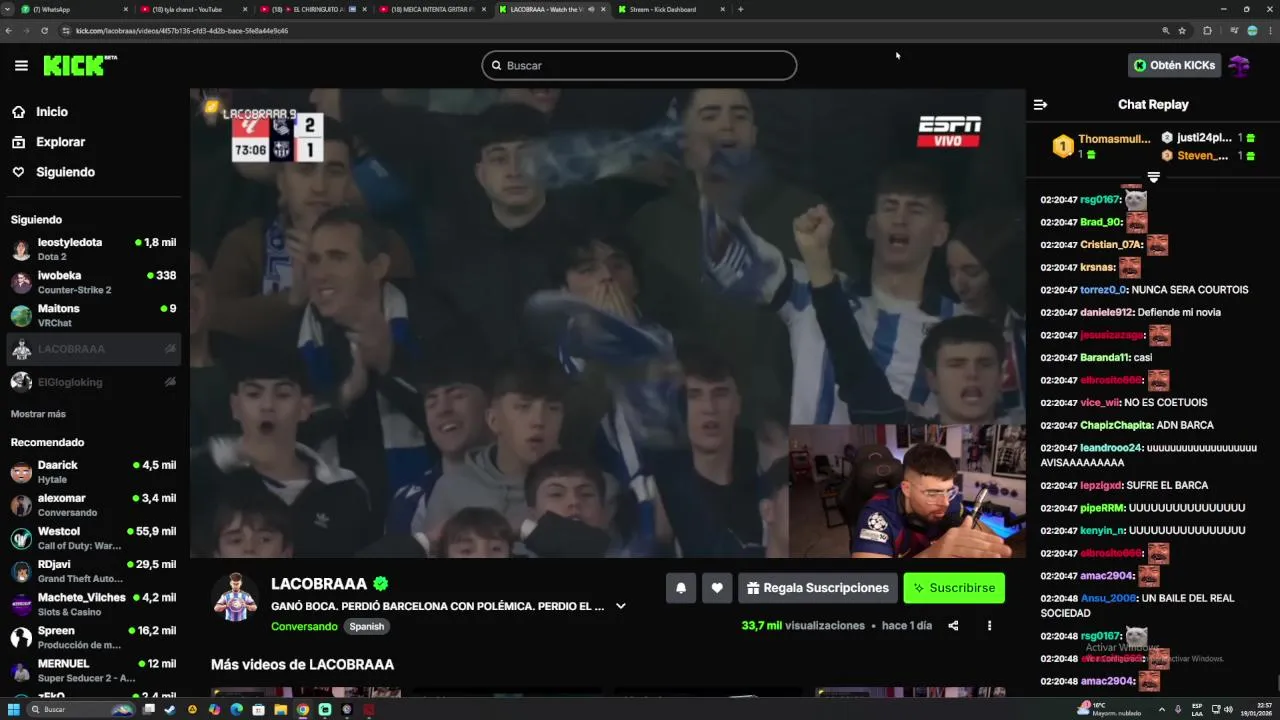The height and width of the screenshot is (720, 1280).
Task: Open Microsoft Edge from the taskbar
Action: click(x=236, y=709)
